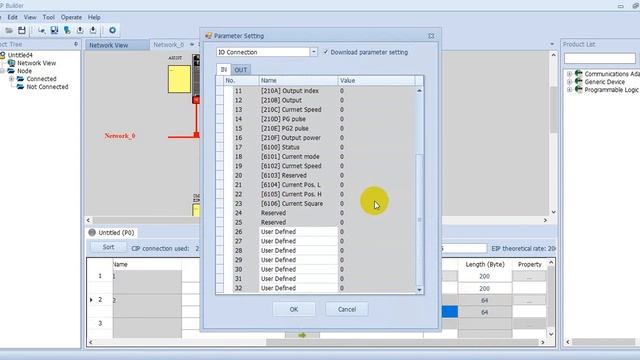Click the Sort button
The height and width of the screenshot is (360, 640).
(x=109, y=247)
